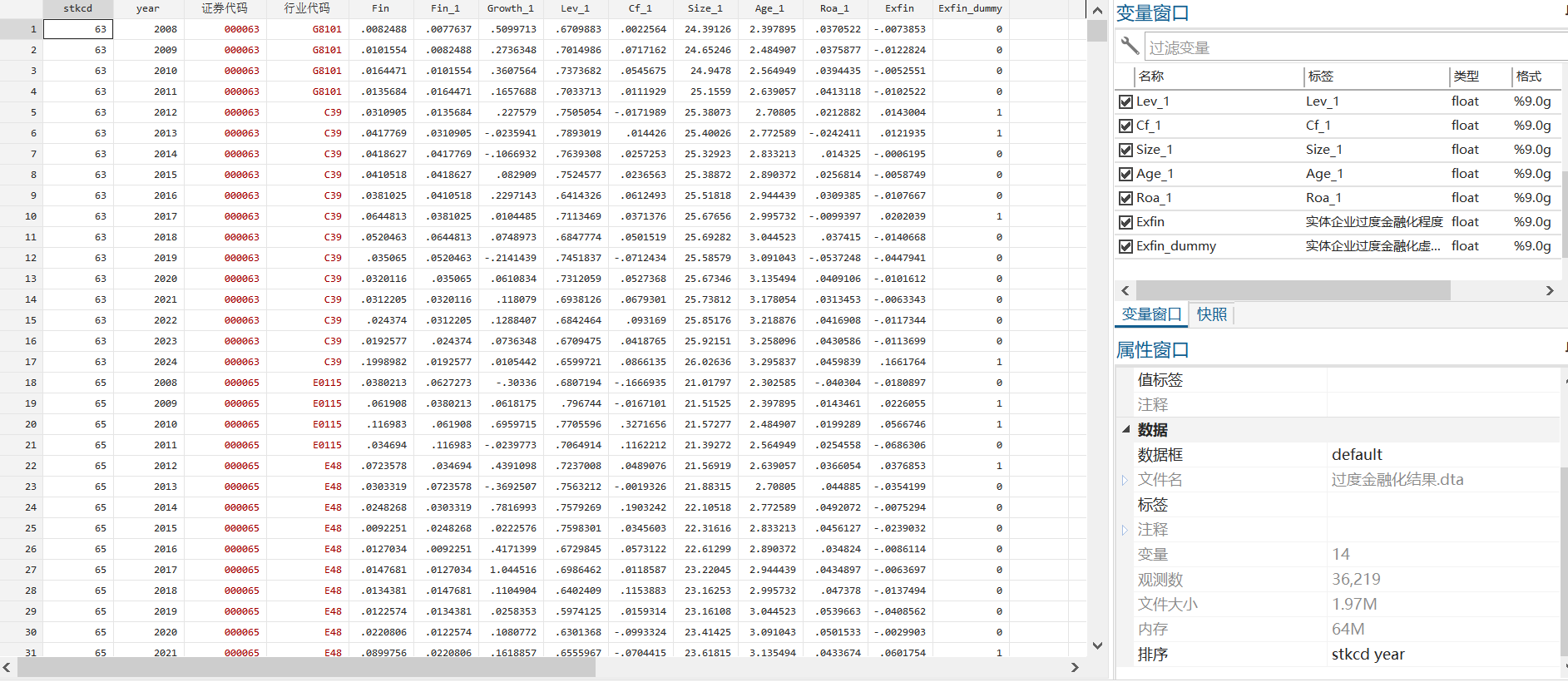Click the variables list scroll-right arrow
1568x687 pixels.
tap(1550, 290)
